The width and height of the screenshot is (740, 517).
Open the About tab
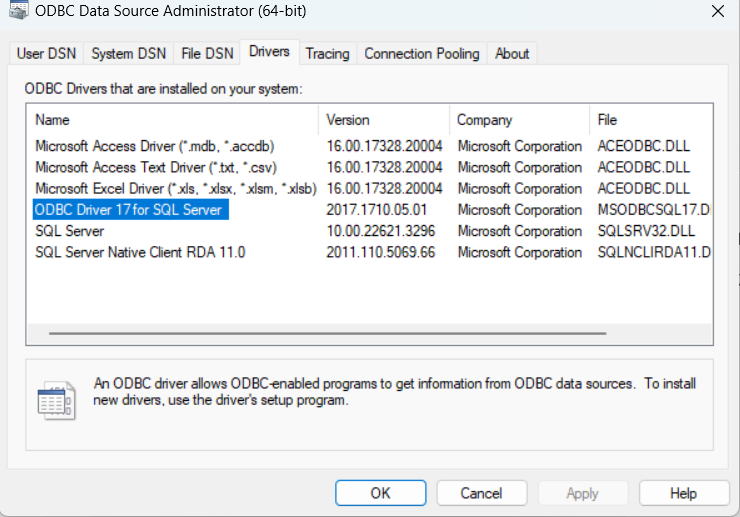pos(512,53)
